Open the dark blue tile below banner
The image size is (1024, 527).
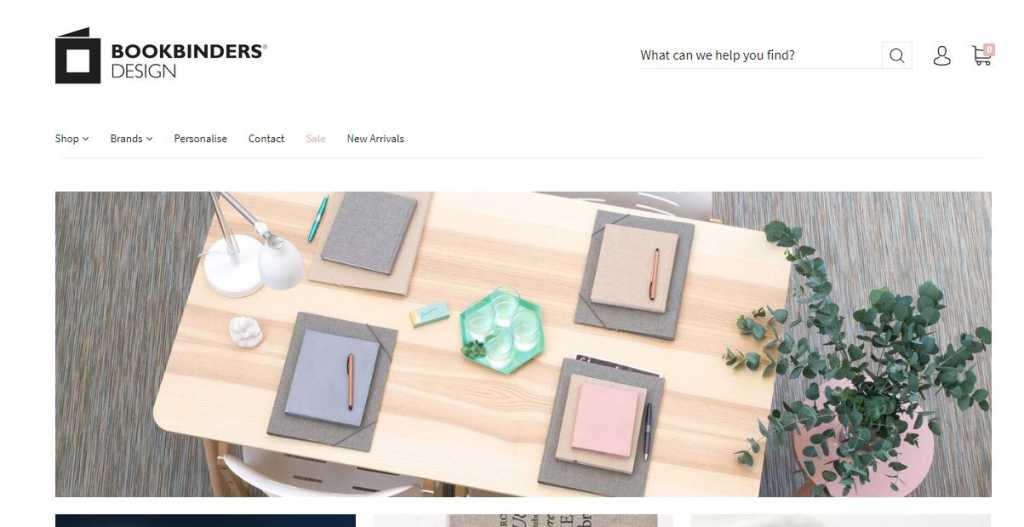(206, 520)
